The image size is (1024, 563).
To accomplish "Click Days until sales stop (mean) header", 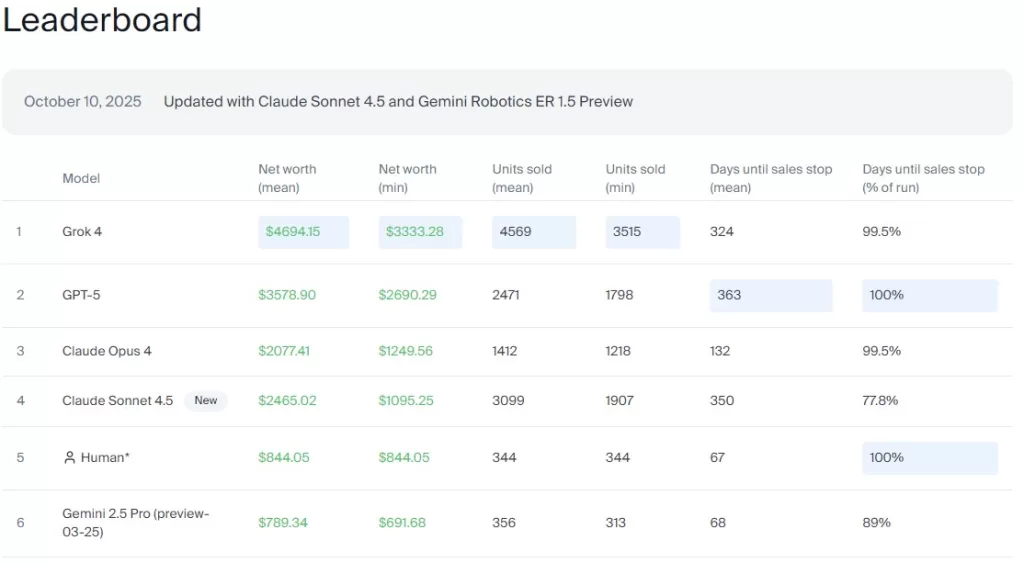I will (x=771, y=178).
